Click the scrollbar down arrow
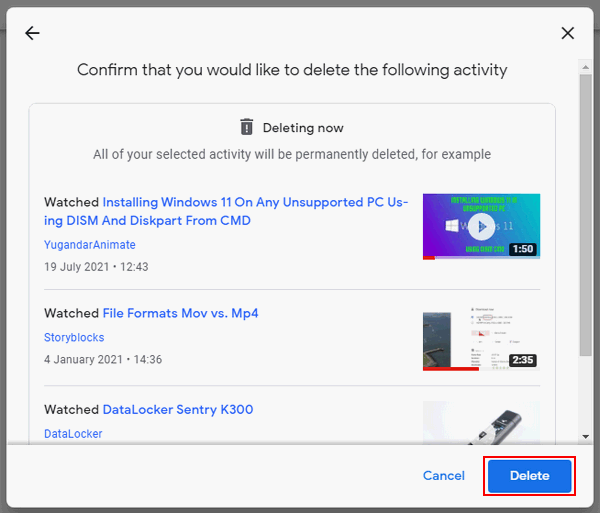 (586, 436)
